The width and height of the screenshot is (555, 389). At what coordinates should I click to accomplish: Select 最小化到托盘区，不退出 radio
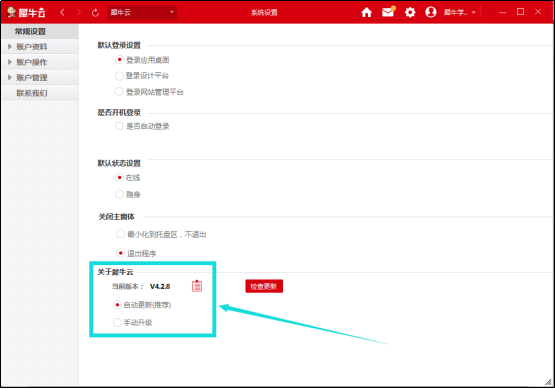(x=120, y=234)
